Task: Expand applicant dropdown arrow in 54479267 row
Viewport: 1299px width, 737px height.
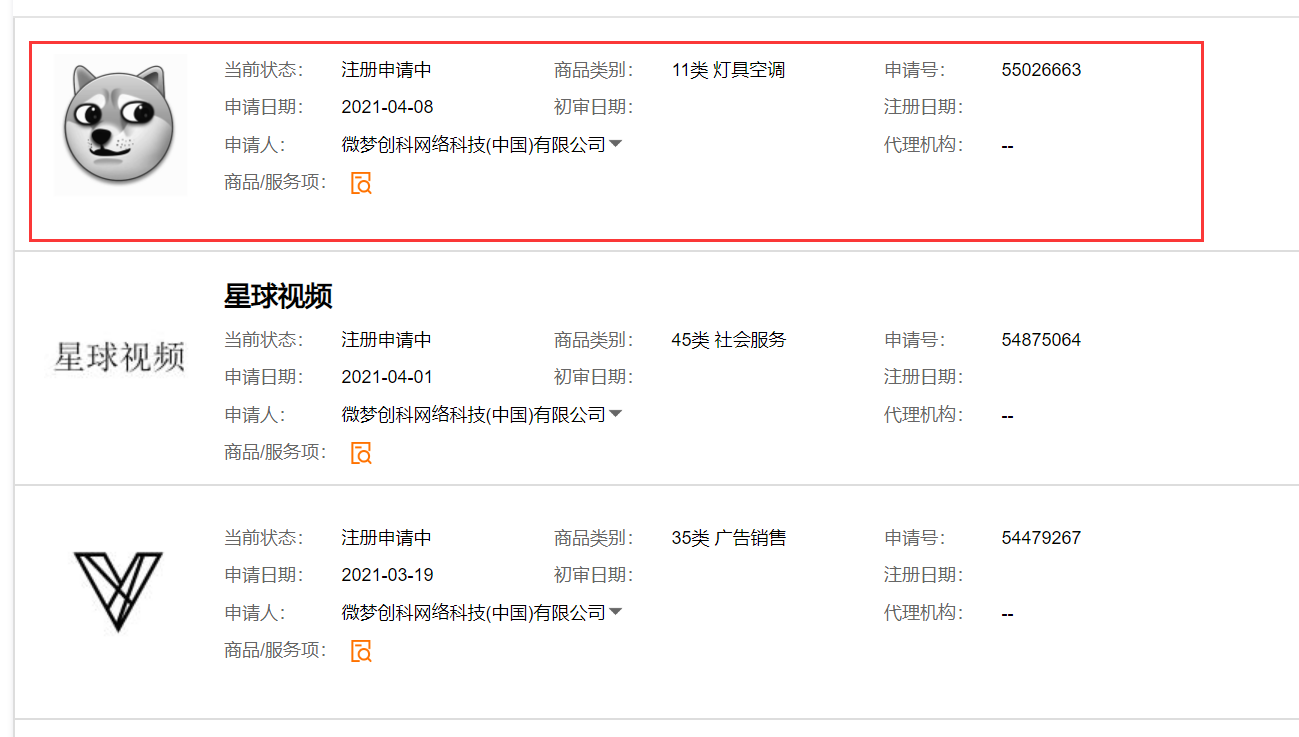Action: click(616, 612)
